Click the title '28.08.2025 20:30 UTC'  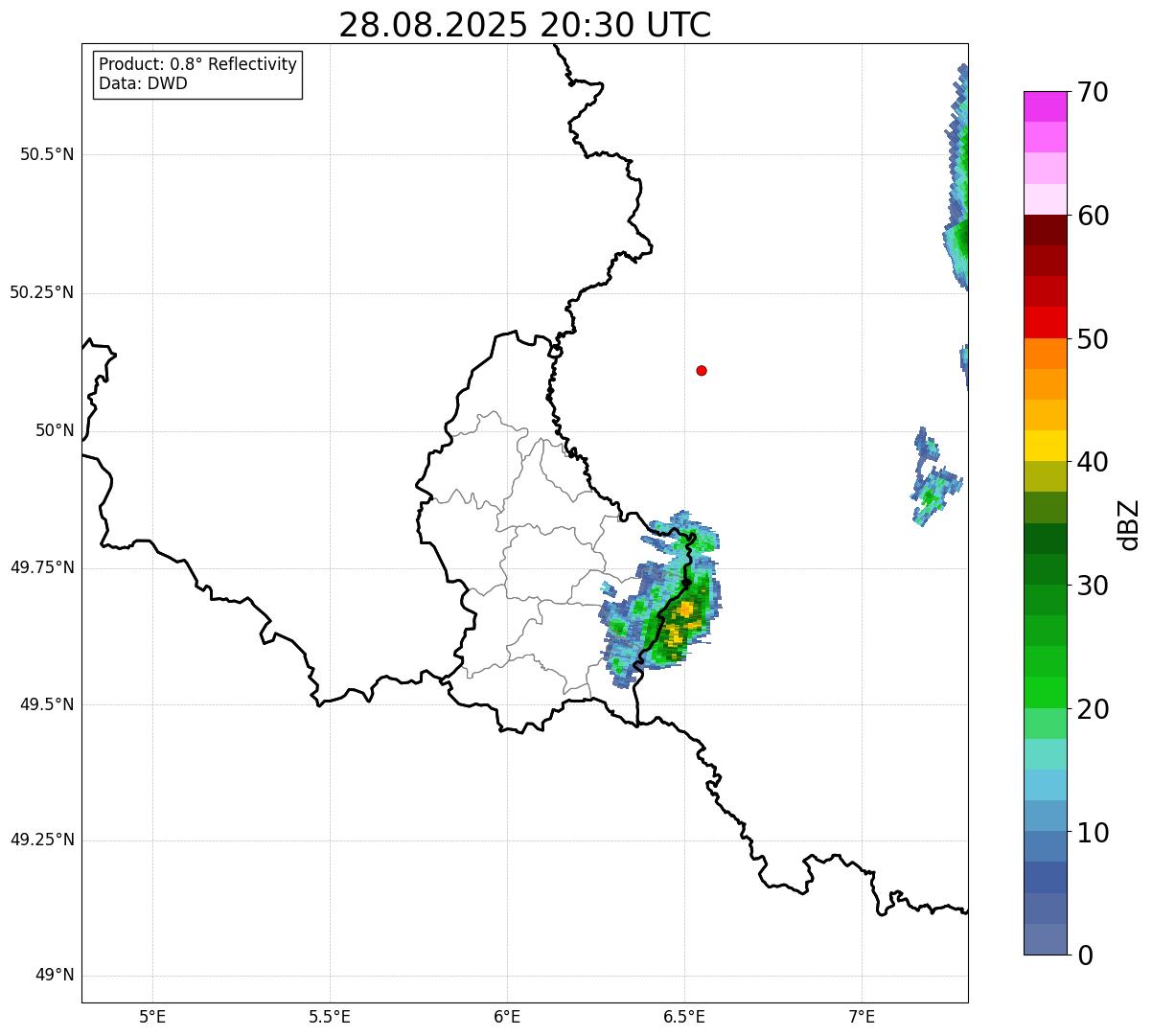tap(525, 25)
